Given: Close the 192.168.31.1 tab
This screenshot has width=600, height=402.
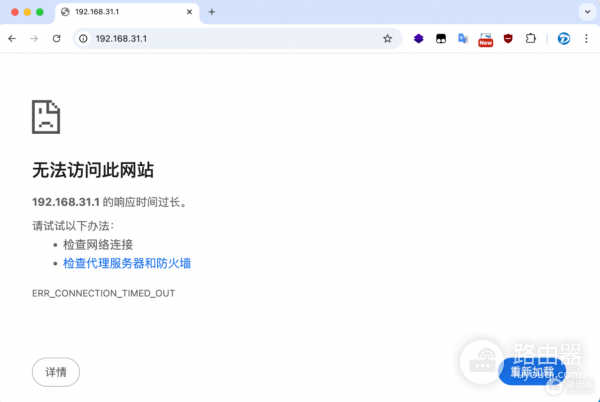Looking at the screenshot, I should (x=189, y=12).
